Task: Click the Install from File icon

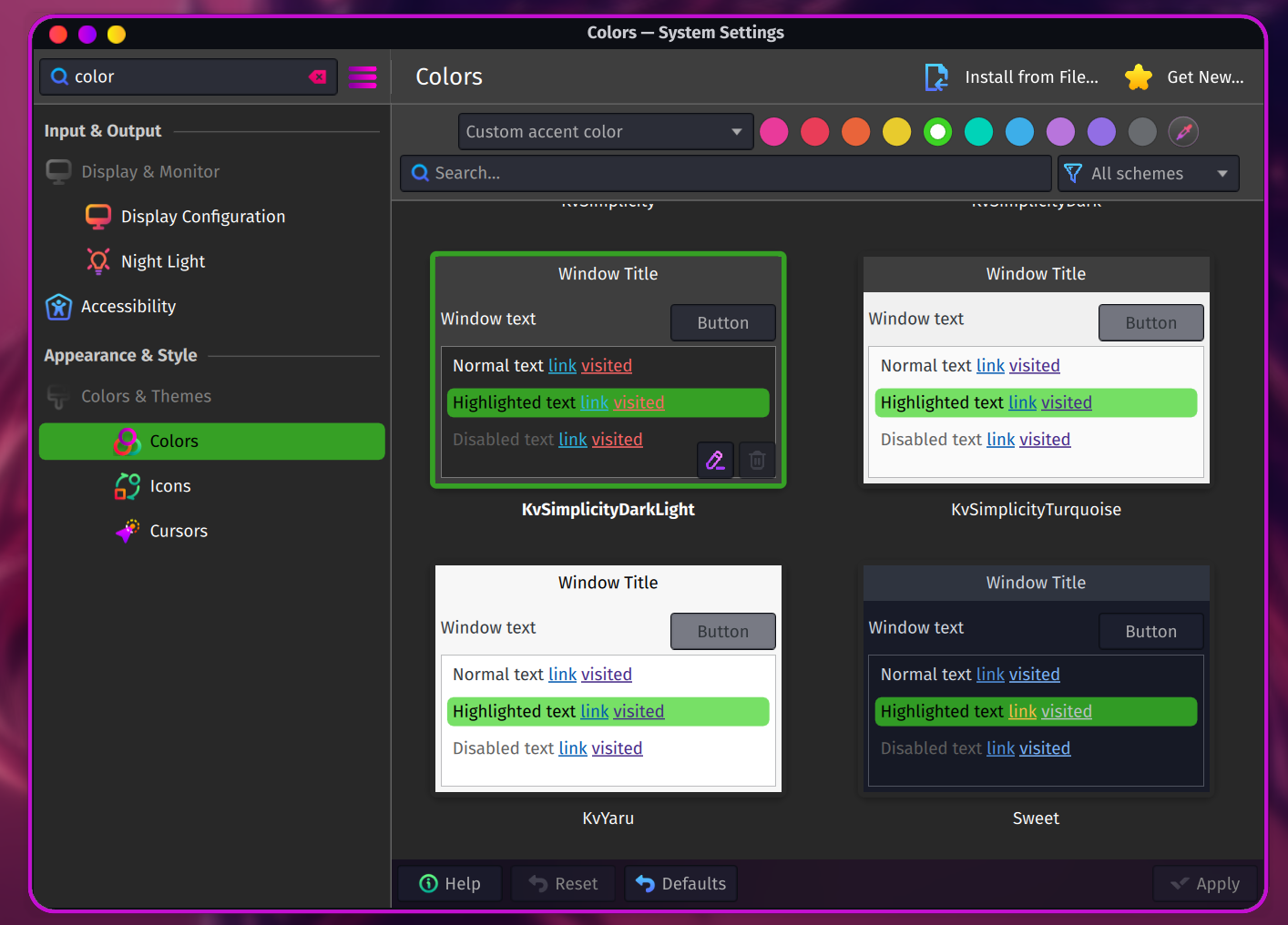Action: [936, 77]
